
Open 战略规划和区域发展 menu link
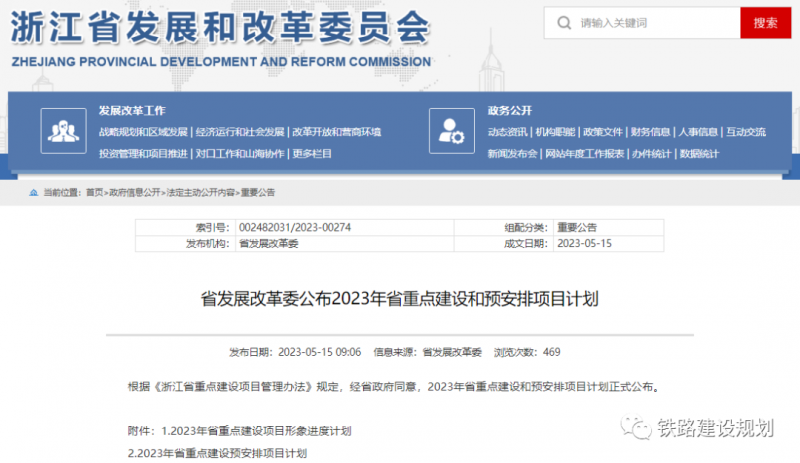[143, 132]
